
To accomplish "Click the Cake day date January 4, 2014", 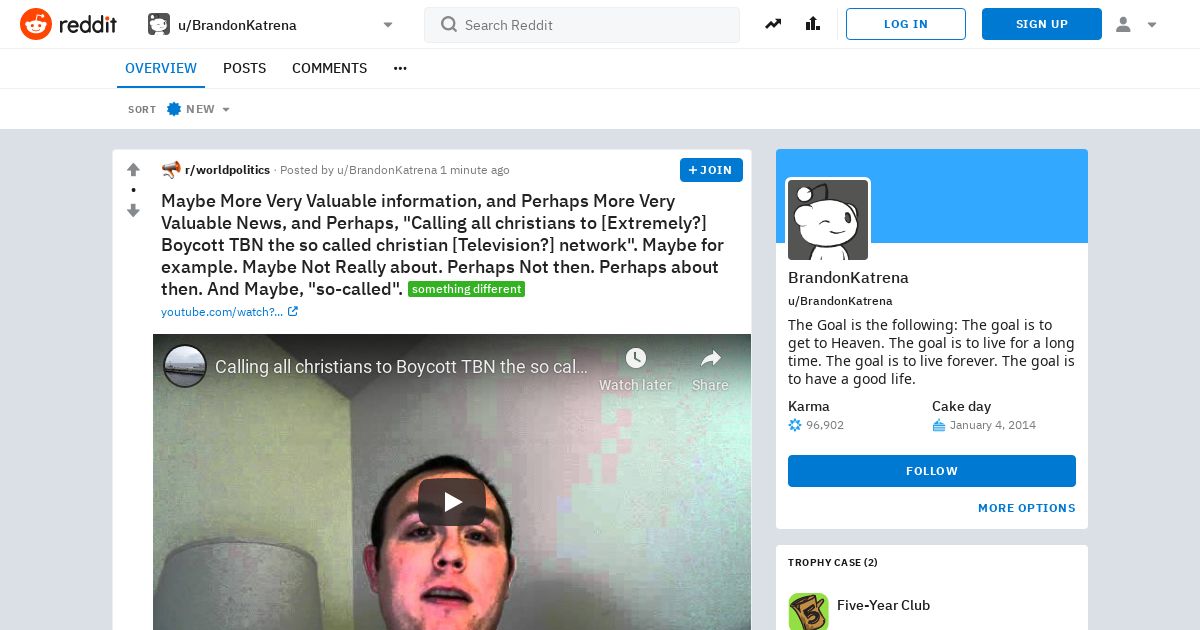I will [993, 425].
